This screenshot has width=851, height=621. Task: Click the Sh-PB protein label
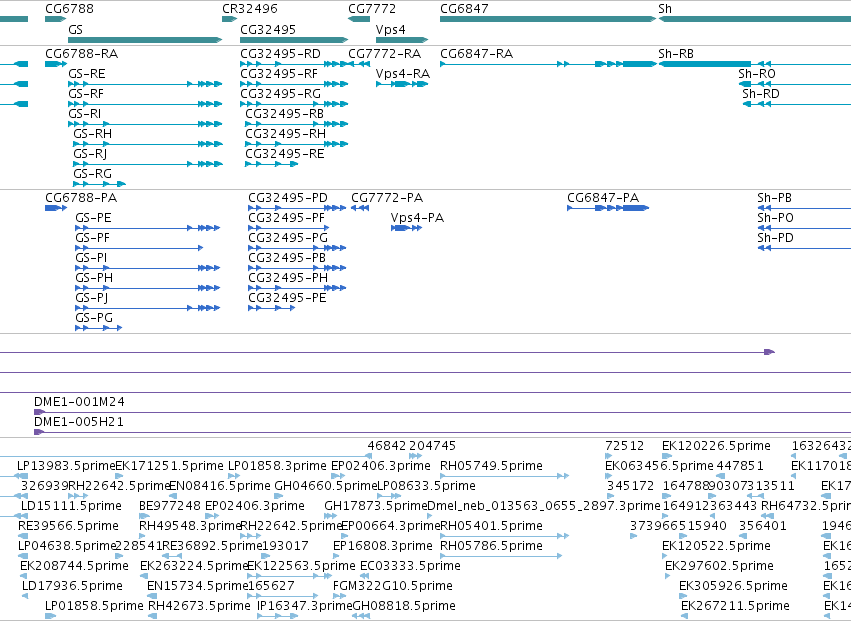tap(774, 198)
